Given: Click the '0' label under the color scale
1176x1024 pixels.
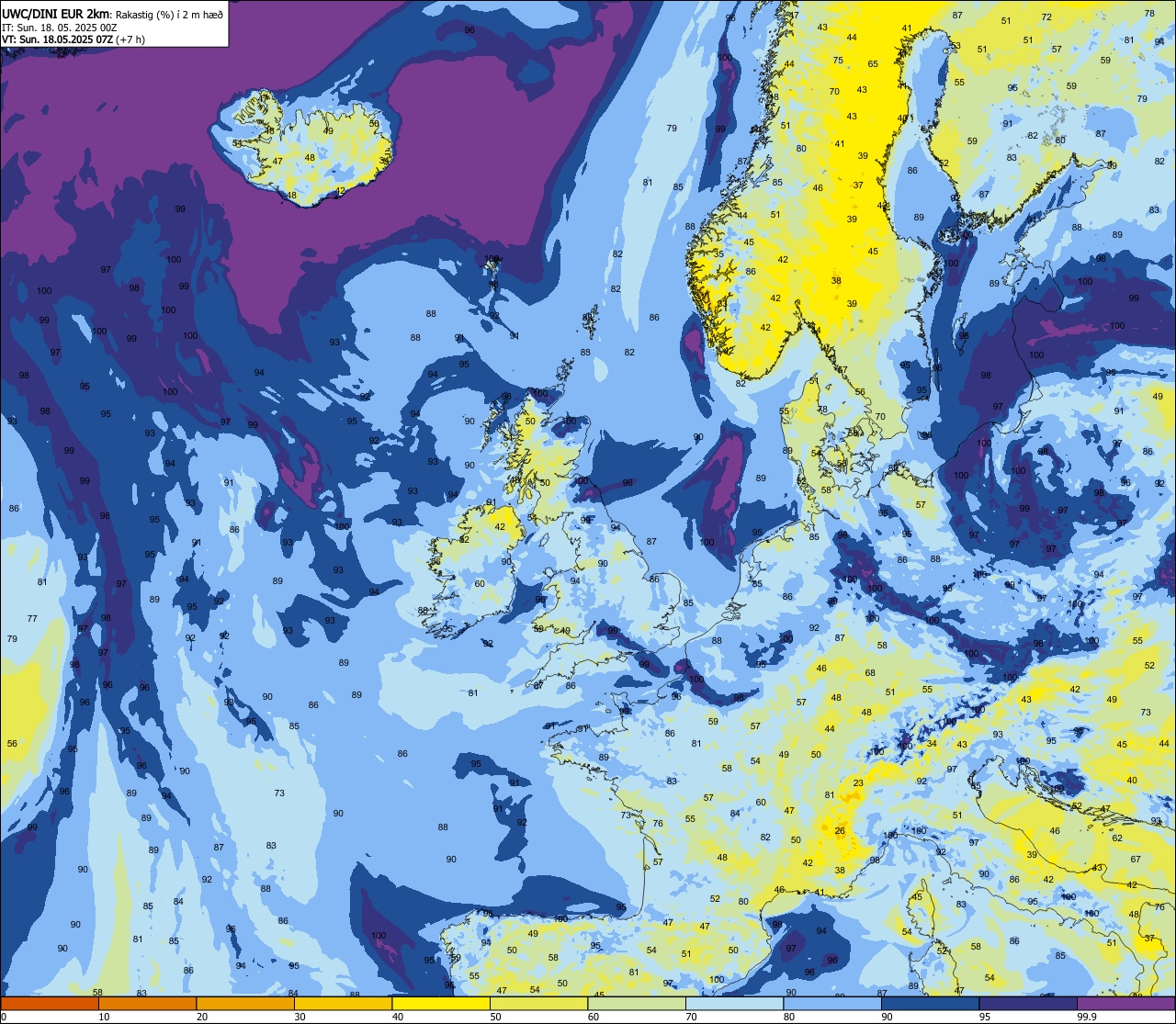Looking at the screenshot, I should [x=4, y=1017].
